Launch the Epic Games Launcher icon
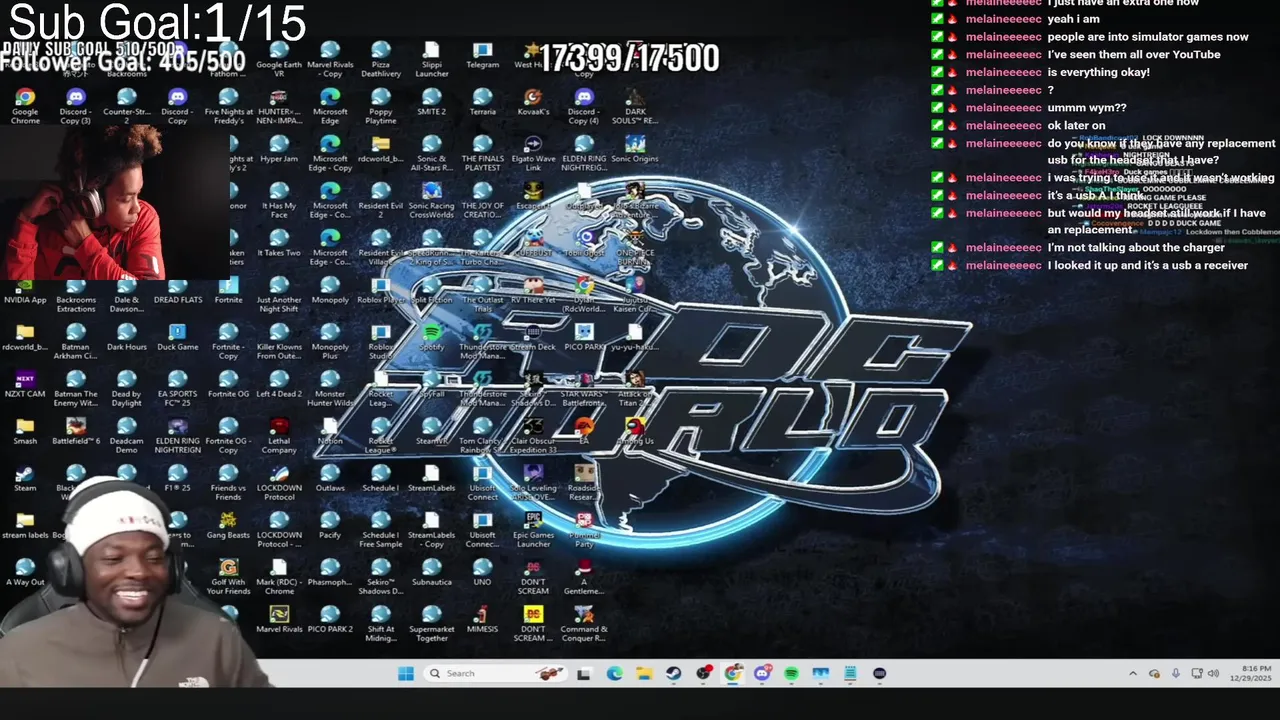The width and height of the screenshot is (1280, 720). [x=533, y=529]
